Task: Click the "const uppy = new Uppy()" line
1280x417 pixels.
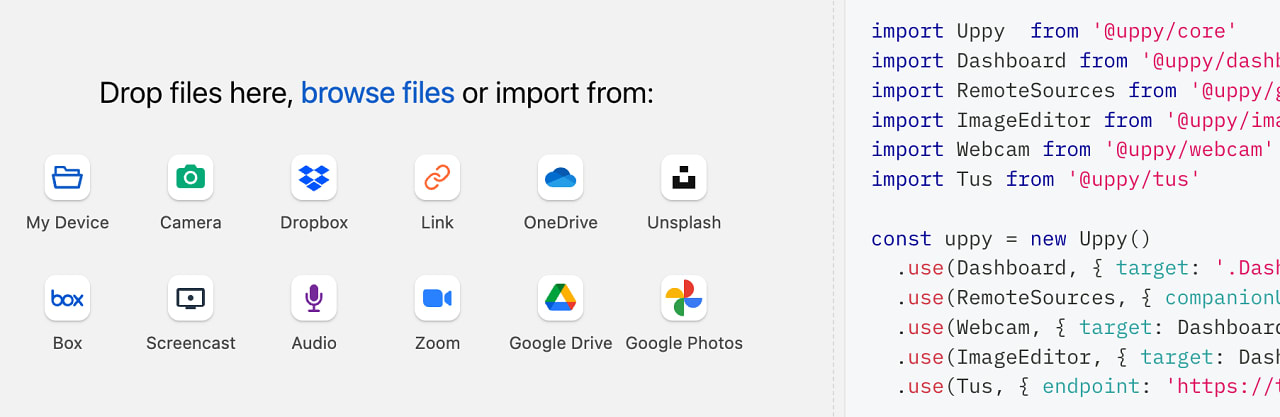Action: [1011, 238]
